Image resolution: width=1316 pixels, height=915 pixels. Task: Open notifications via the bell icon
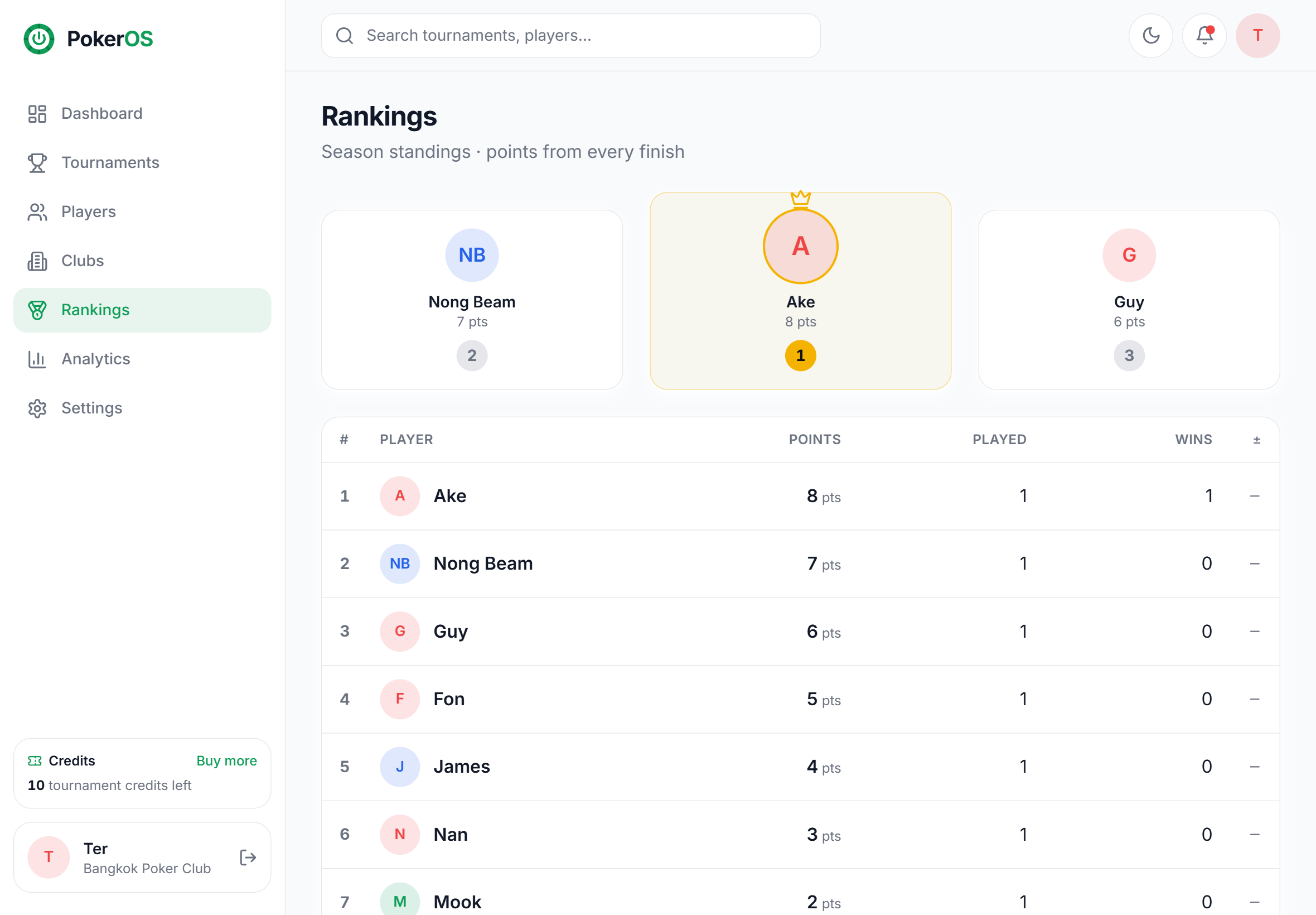point(1204,36)
